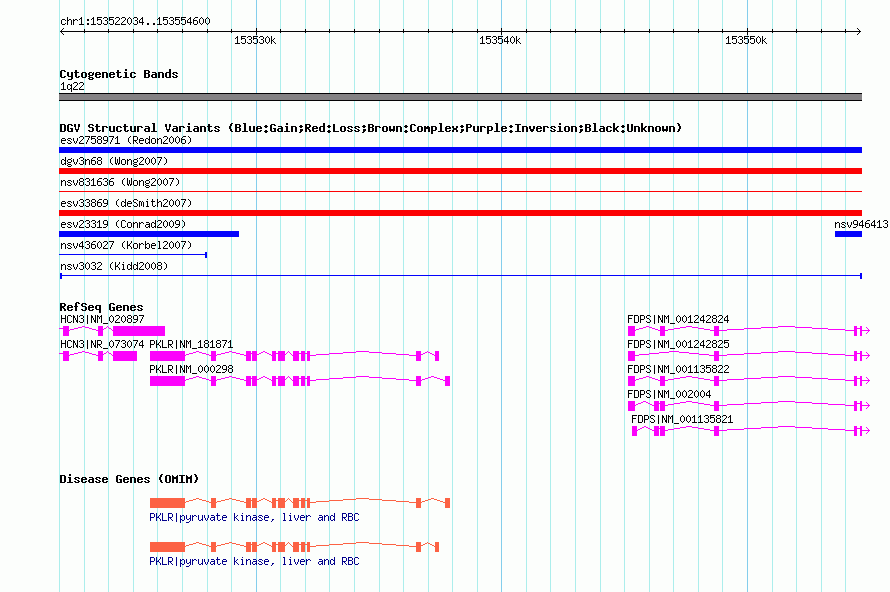Click the RefSeq Genes track title
Image resolution: width=890 pixels, height=592 pixels.
click(101, 307)
